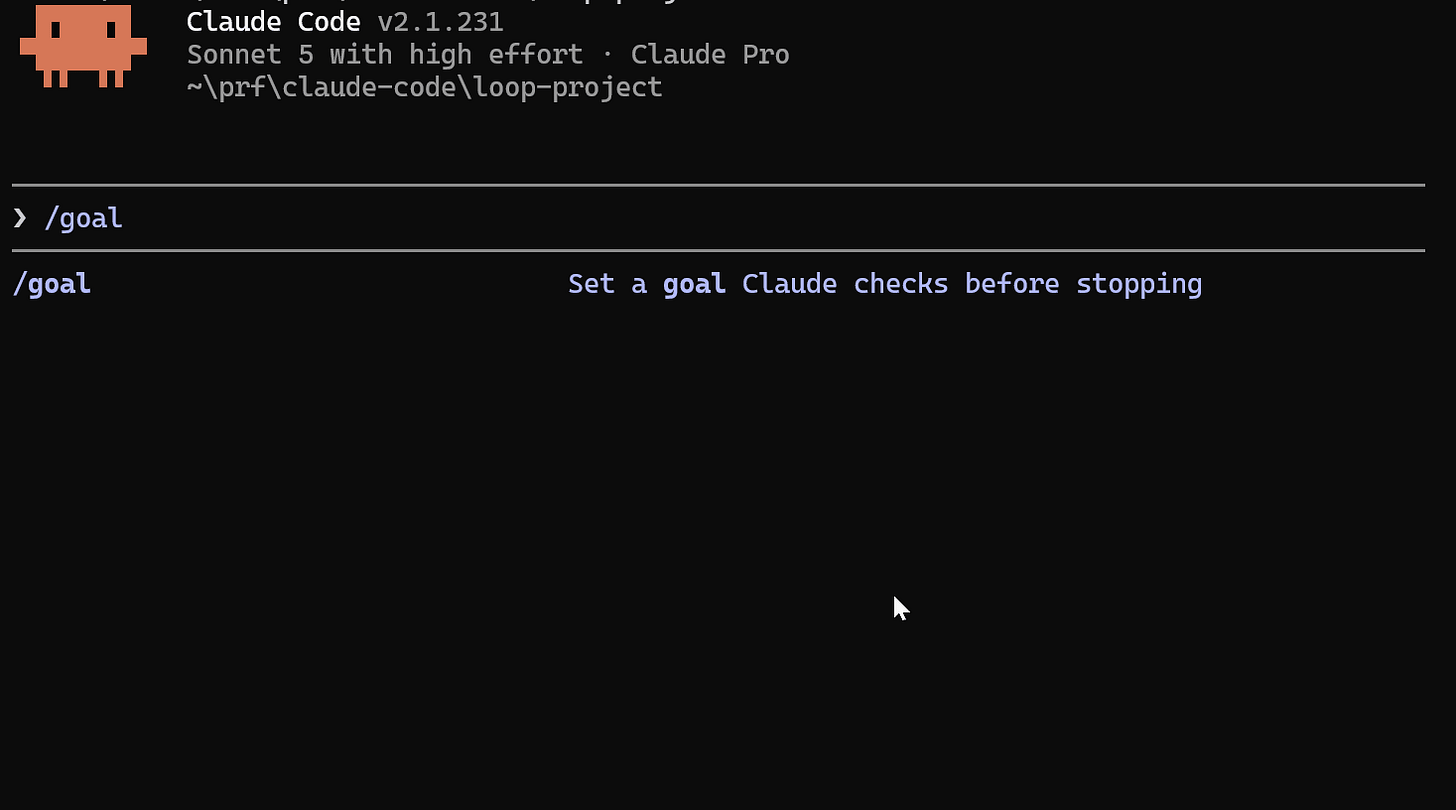Image resolution: width=1456 pixels, height=810 pixels.
Task: Click the divider line below the prompt
Action: point(718,250)
